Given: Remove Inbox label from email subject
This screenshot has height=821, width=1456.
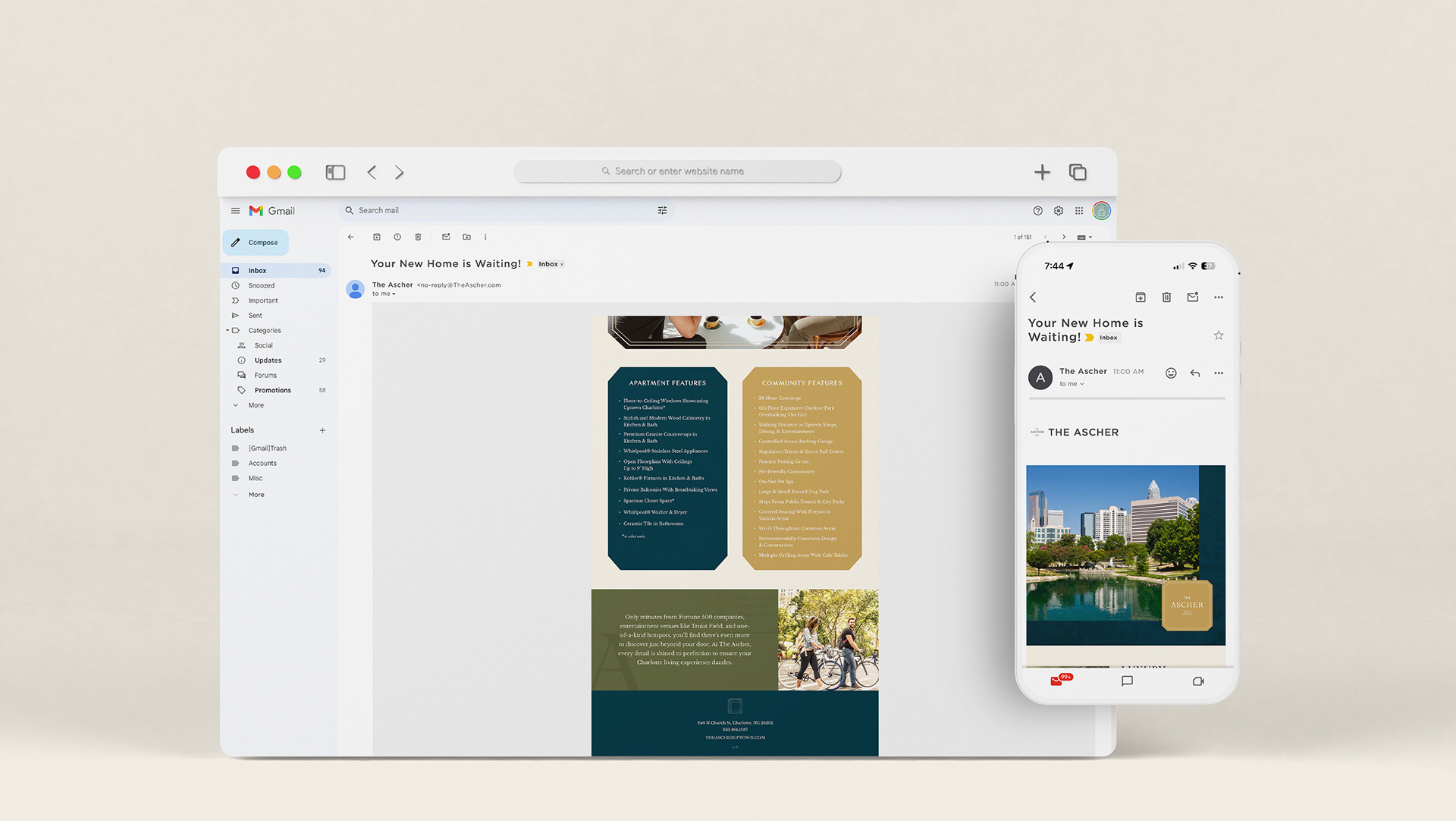Looking at the screenshot, I should [x=562, y=265].
